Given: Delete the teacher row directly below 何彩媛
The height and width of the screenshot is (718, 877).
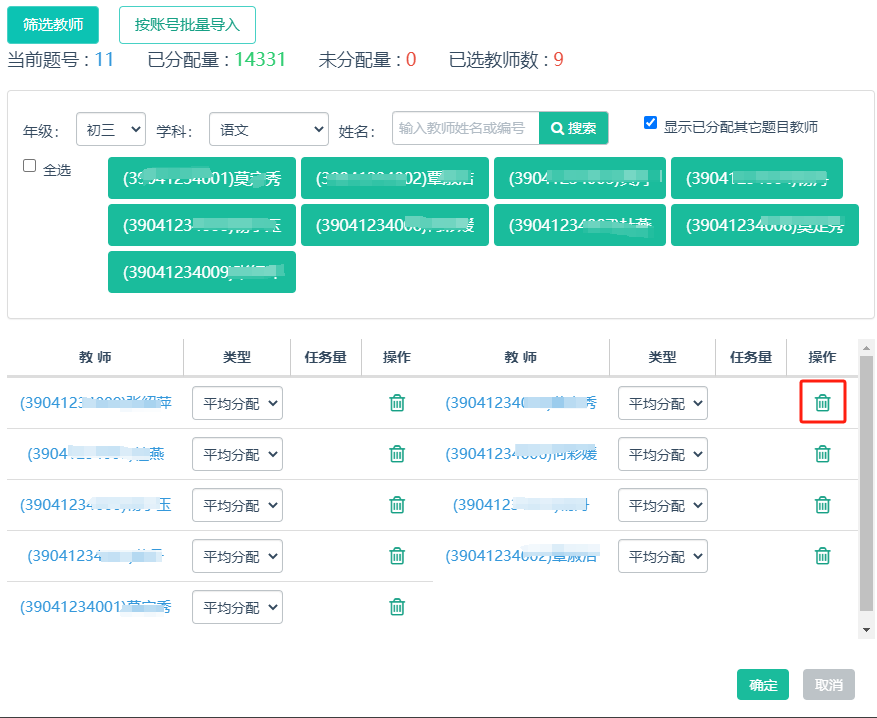Looking at the screenshot, I should point(822,504).
